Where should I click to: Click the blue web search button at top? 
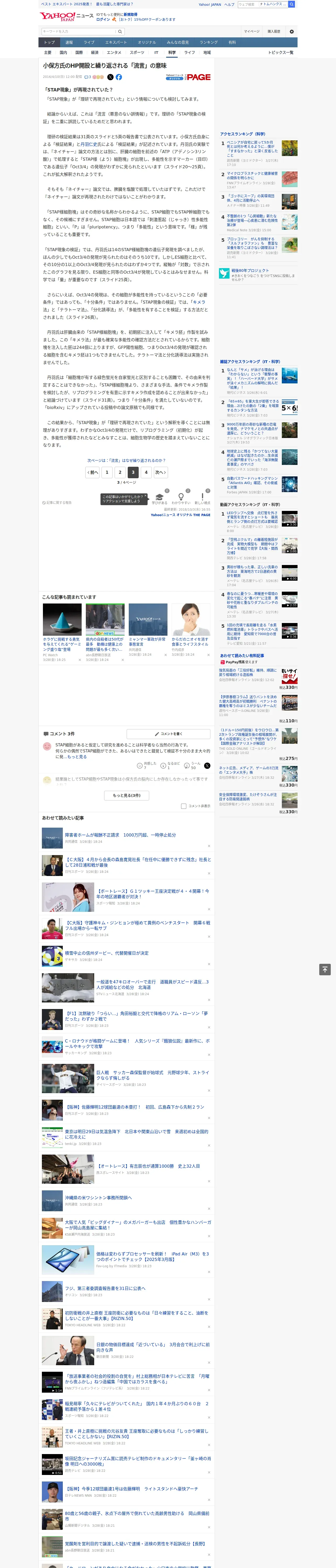292,4
